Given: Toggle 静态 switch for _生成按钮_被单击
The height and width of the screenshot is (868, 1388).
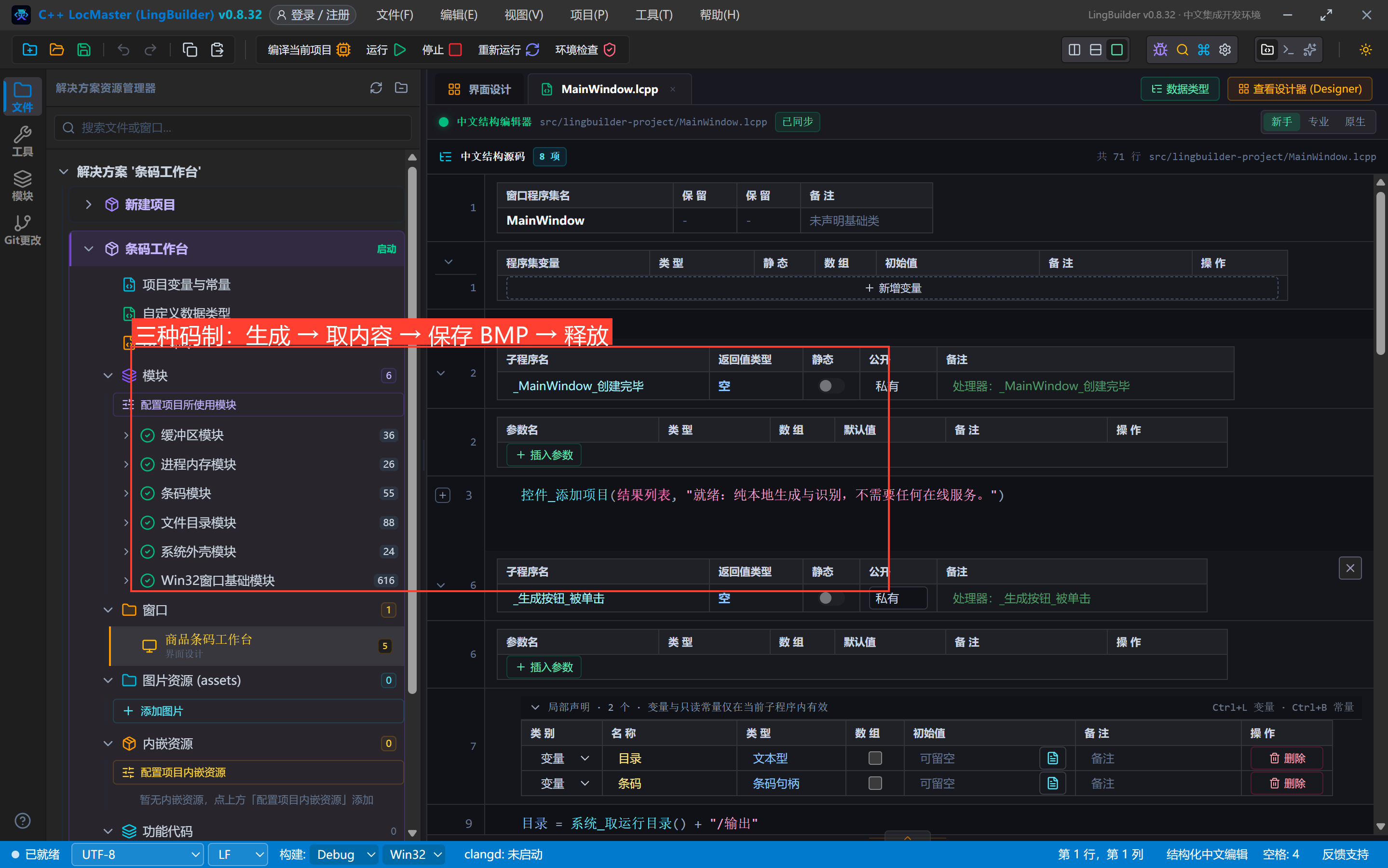Looking at the screenshot, I should (x=831, y=598).
